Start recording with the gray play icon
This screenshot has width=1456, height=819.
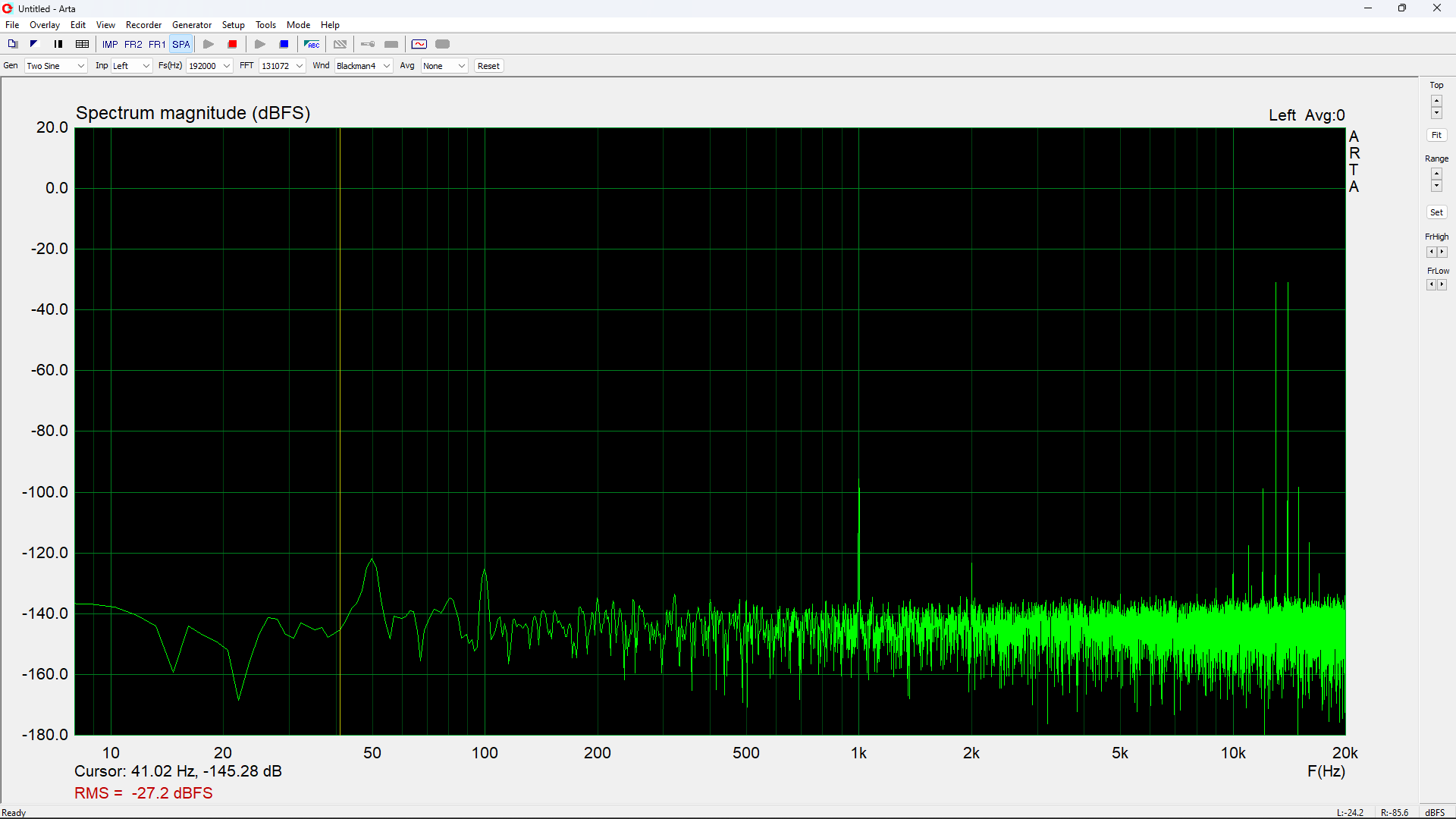click(209, 44)
